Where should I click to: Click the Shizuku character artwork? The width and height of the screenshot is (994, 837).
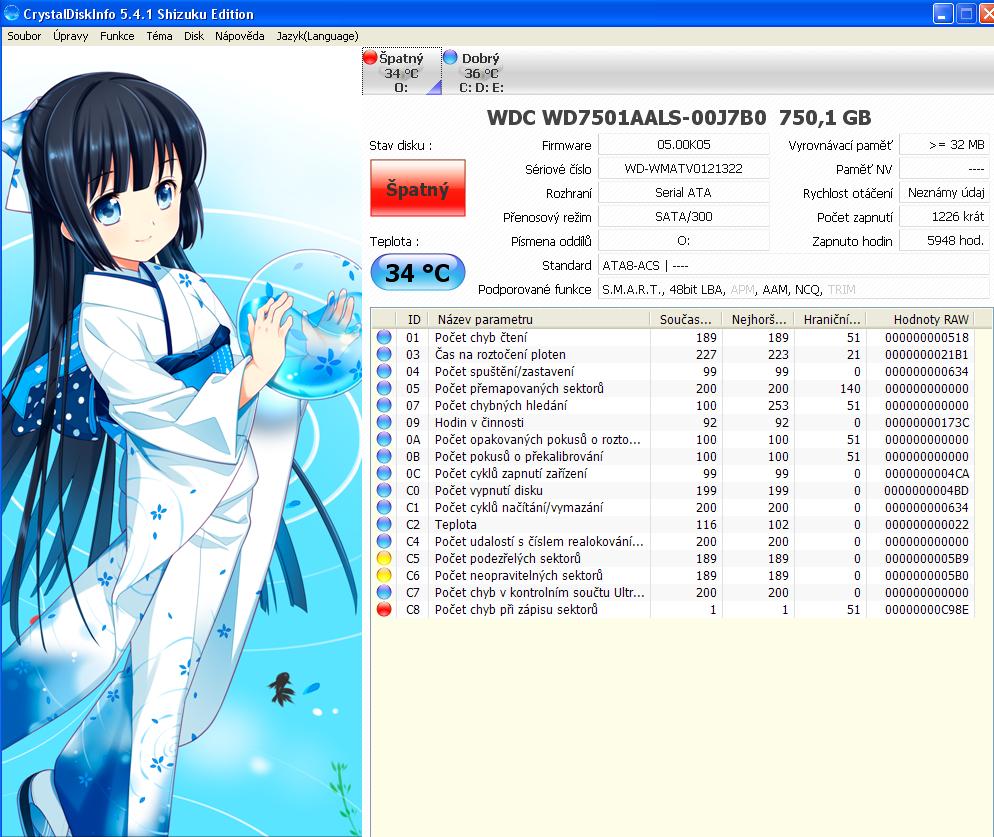click(181, 441)
